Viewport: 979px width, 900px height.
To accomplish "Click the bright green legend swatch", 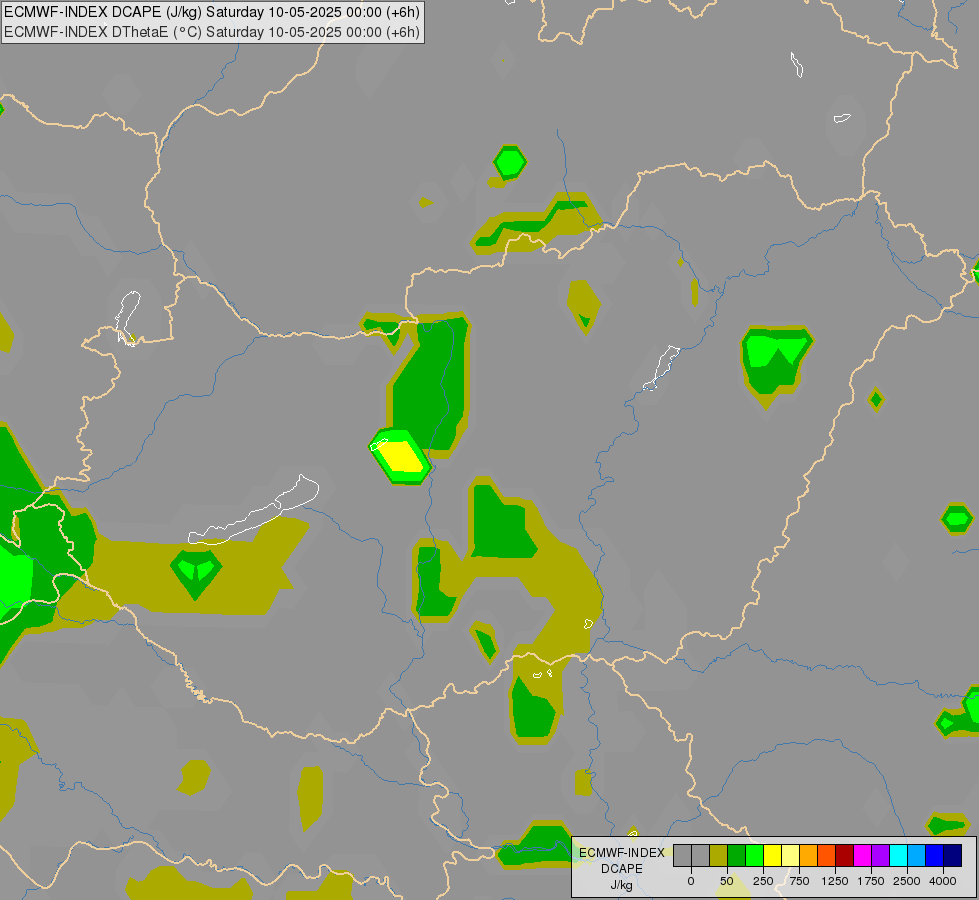I will 755,856.
